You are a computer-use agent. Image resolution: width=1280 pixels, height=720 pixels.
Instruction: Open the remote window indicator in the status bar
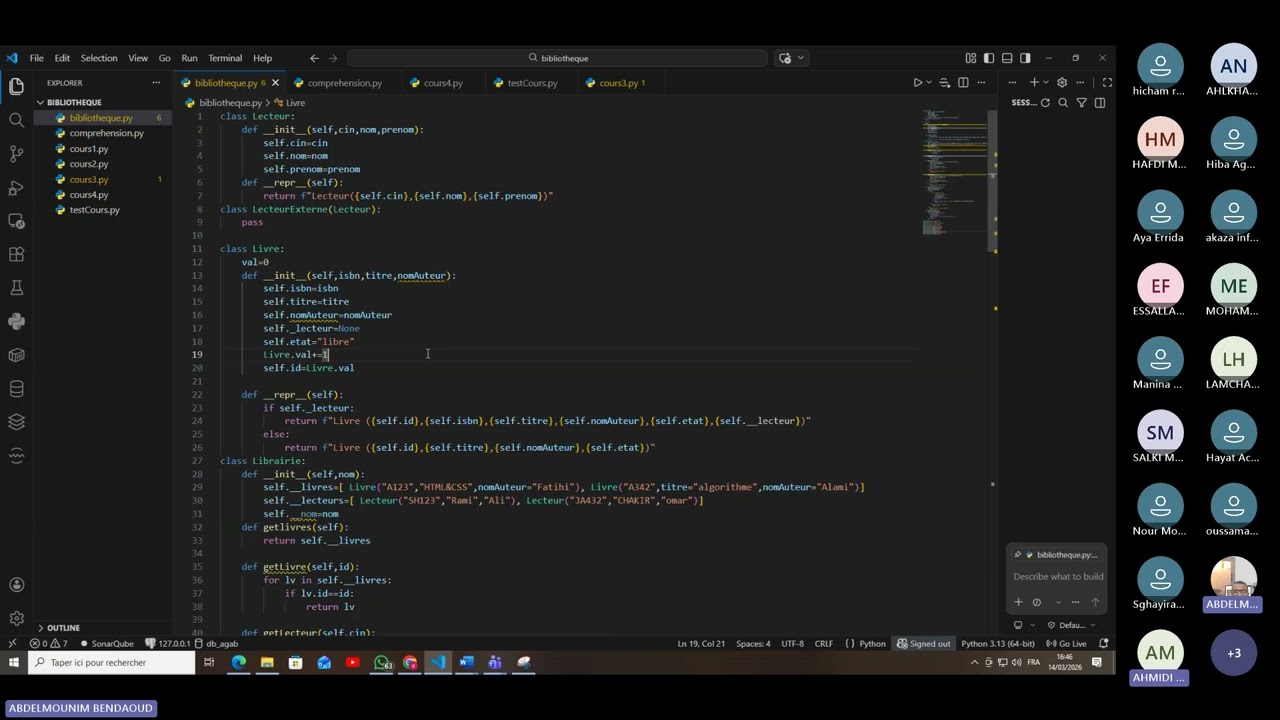pyautogui.click(x=12, y=644)
